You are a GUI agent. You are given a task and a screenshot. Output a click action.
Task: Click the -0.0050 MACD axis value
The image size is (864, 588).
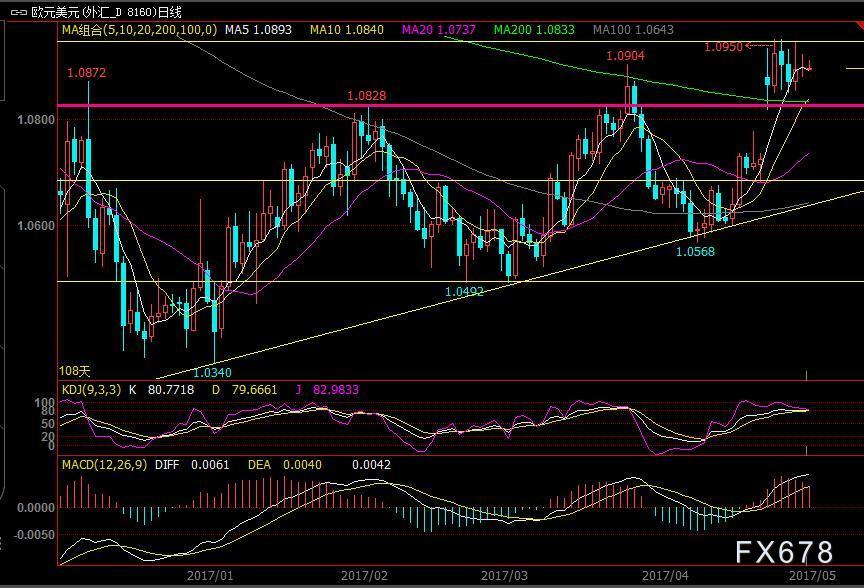(34, 535)
